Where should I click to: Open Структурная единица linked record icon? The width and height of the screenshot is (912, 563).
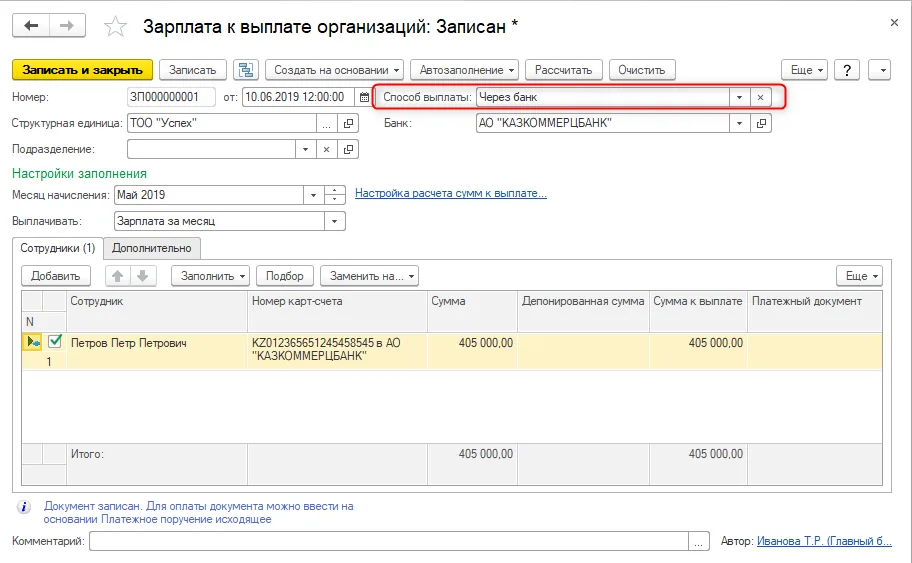(348, 123)
